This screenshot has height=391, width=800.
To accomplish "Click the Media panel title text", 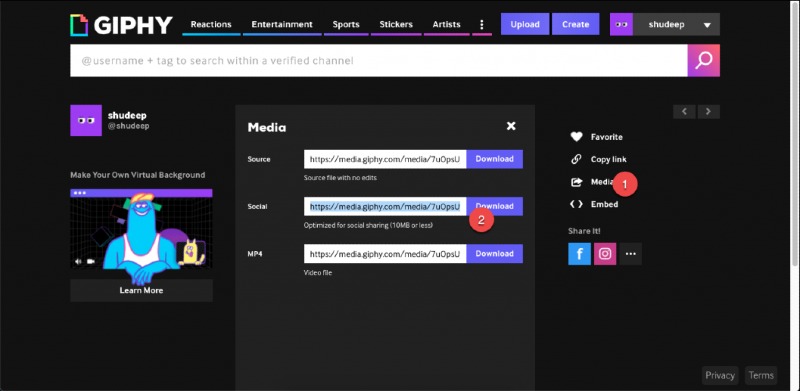I will click(267, 128).
